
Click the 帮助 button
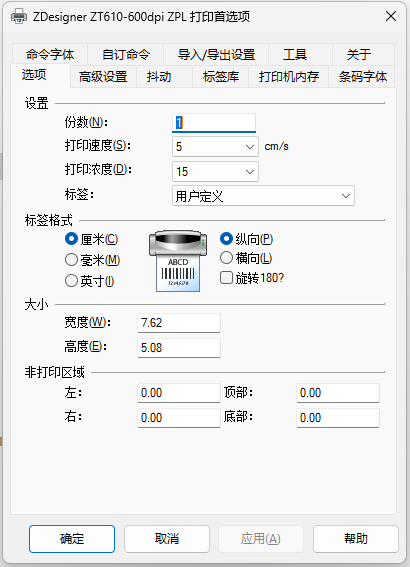pos(356,539)
